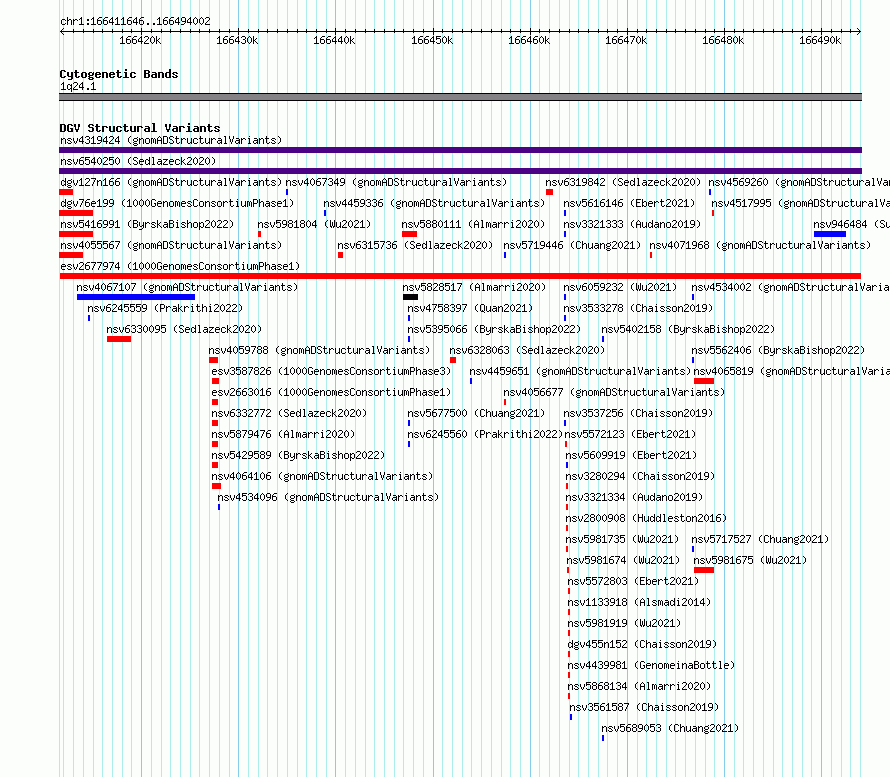Open nsv1133918 (Alsmadi2014) label

[639, 602]
